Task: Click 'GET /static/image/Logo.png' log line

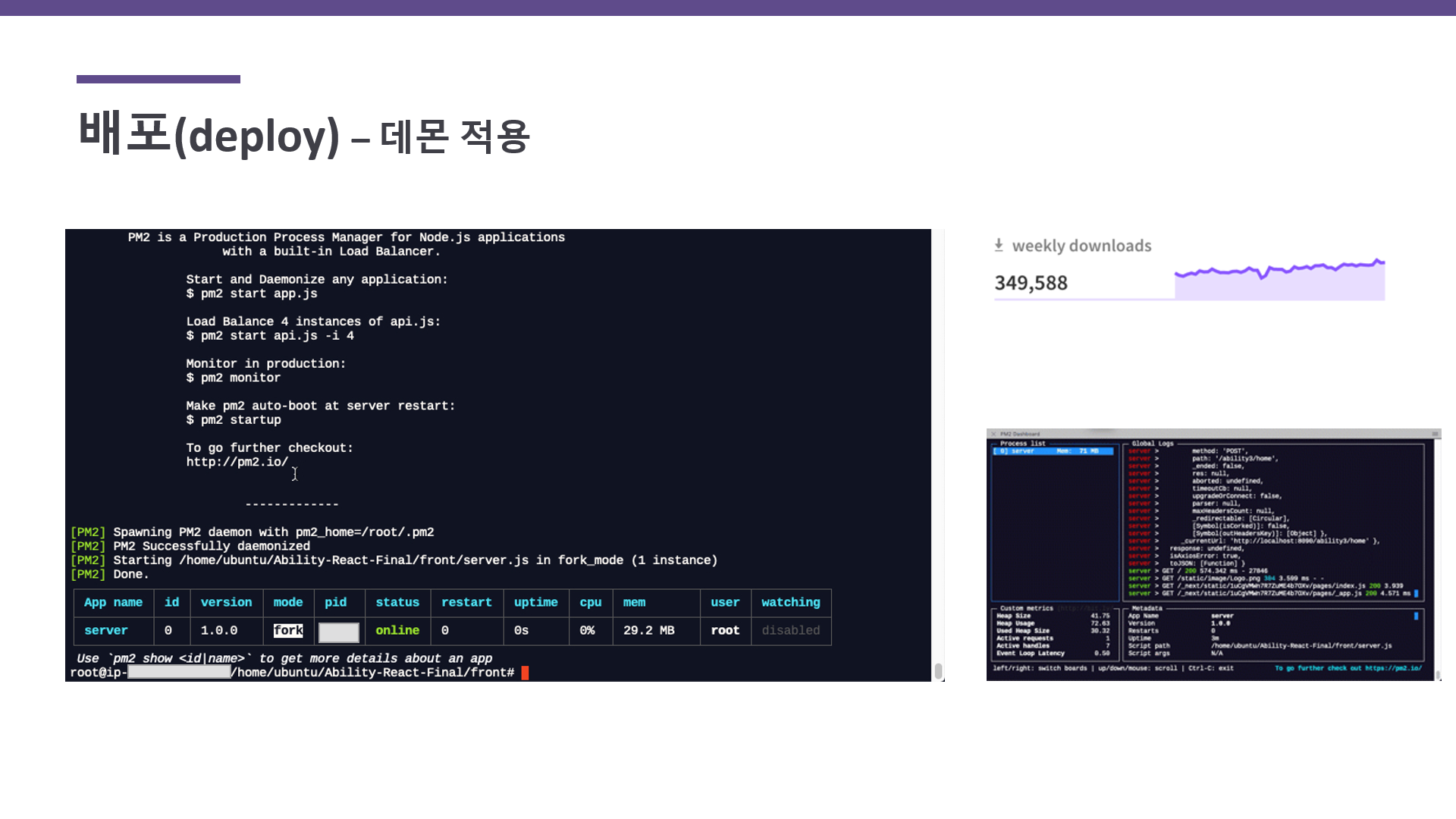Action: click(x=1225, y=579)
